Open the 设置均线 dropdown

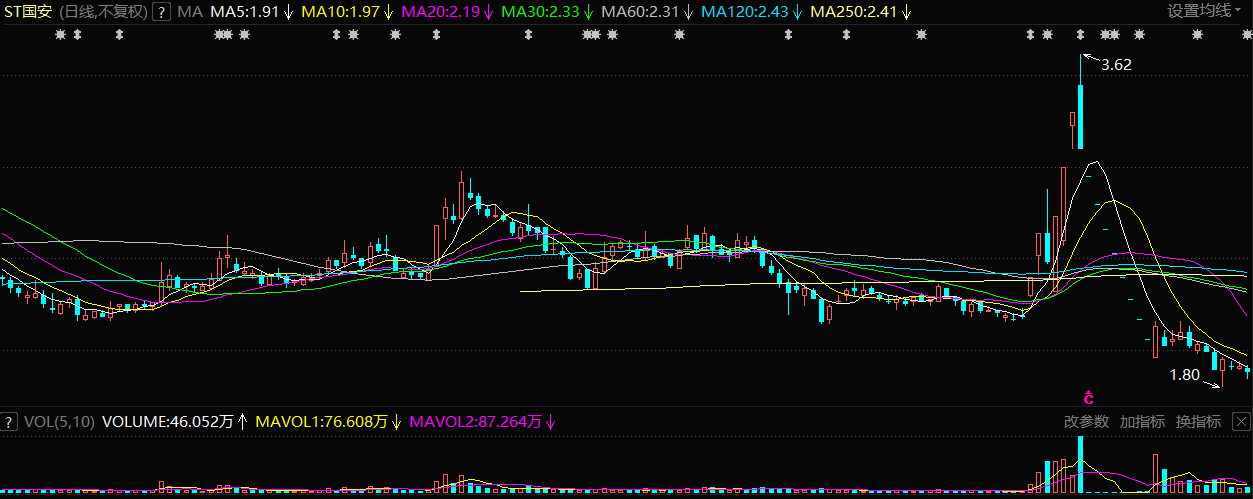click(1205, 12)
